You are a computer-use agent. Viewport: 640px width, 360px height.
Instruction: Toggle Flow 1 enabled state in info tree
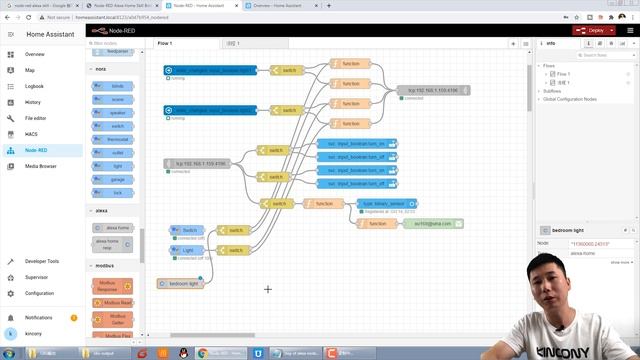(628, 74)
